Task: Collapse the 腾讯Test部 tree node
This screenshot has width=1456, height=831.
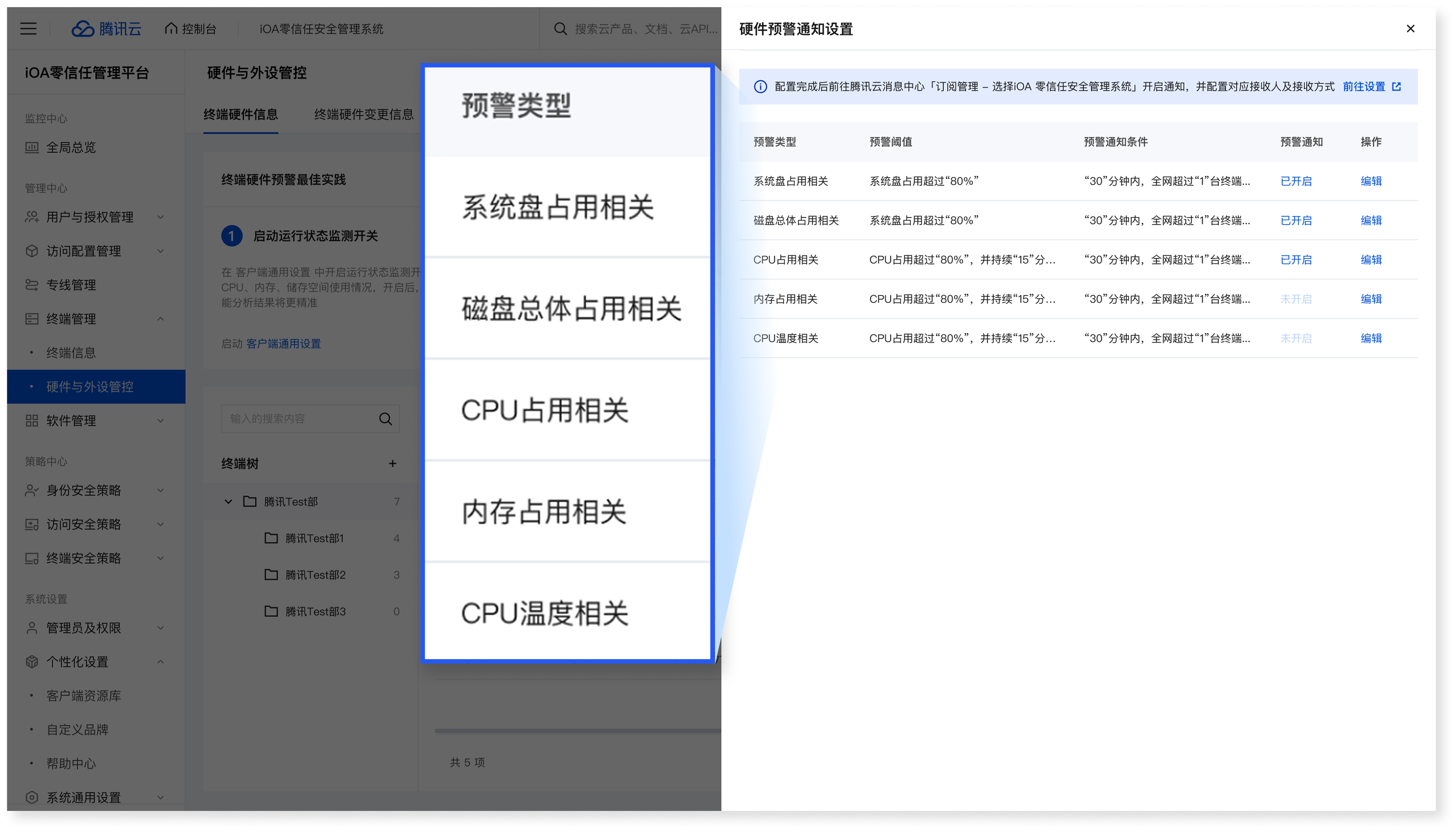Action: [x=229, y=501]
